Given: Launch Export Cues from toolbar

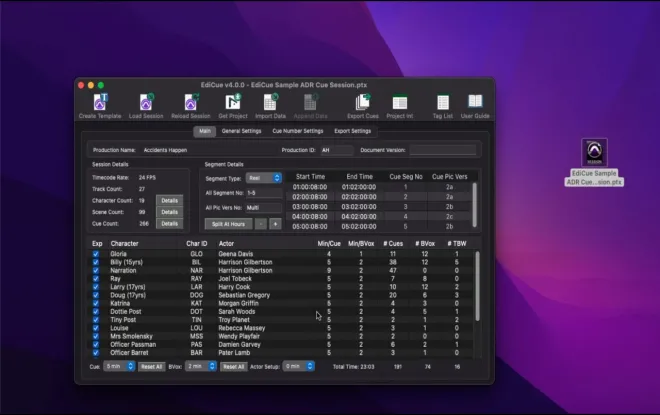Looking at the screenshot, I should (x=362, y=106).
